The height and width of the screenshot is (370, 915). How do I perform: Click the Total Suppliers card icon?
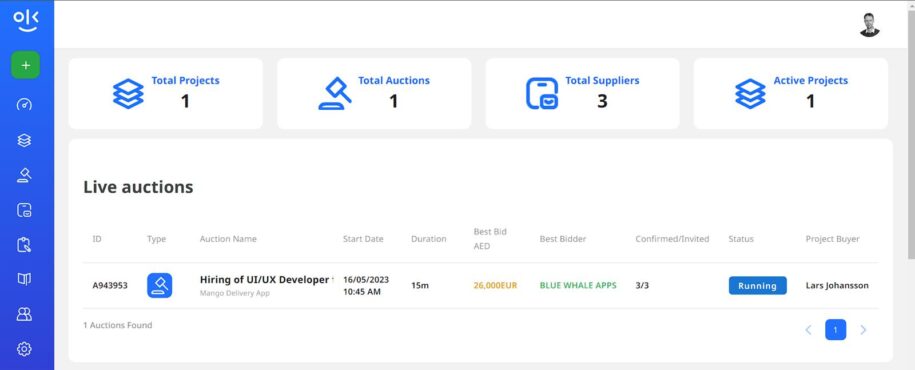(542, 93)
